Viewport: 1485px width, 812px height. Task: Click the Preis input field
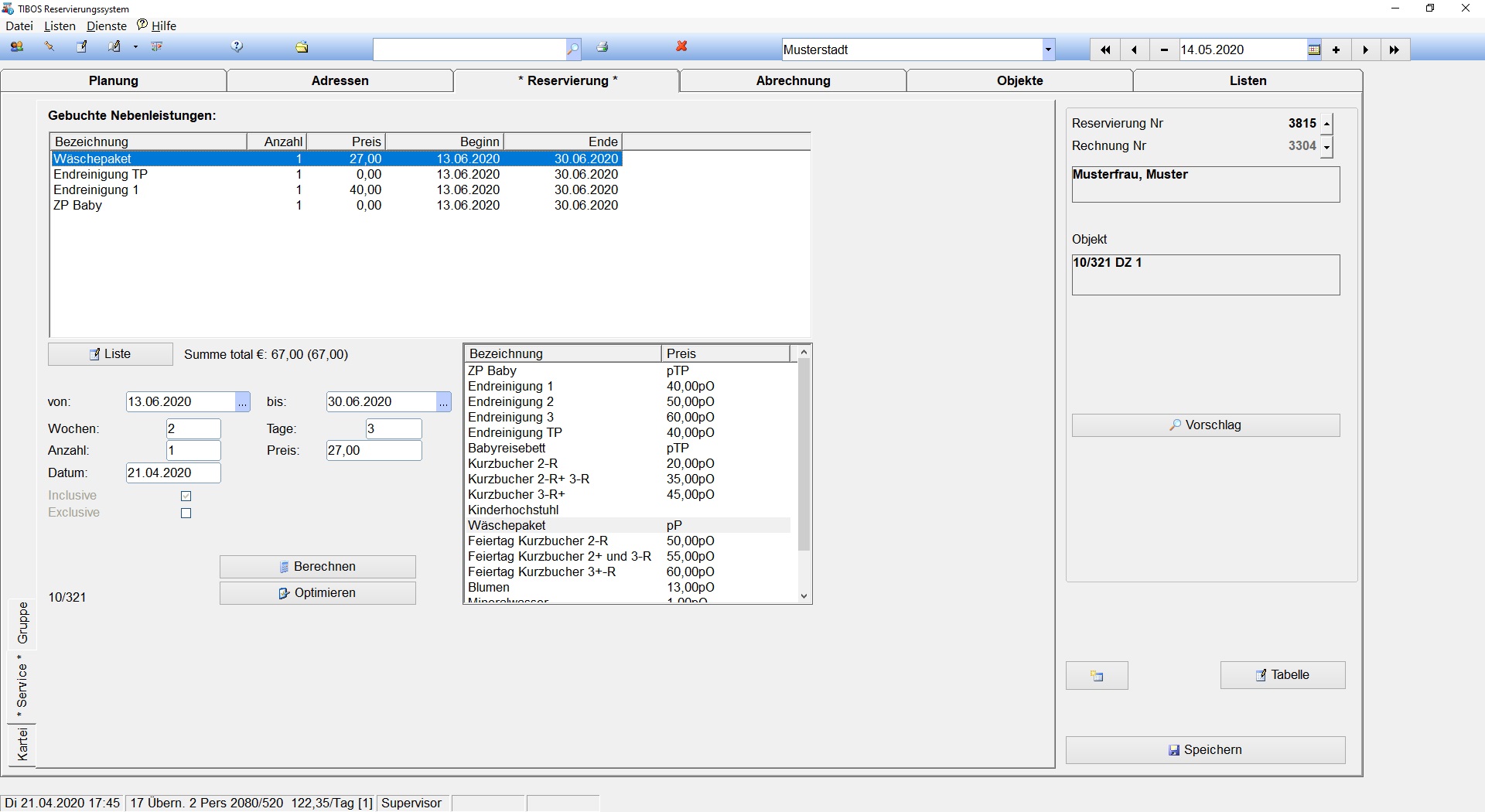(374, 451)
